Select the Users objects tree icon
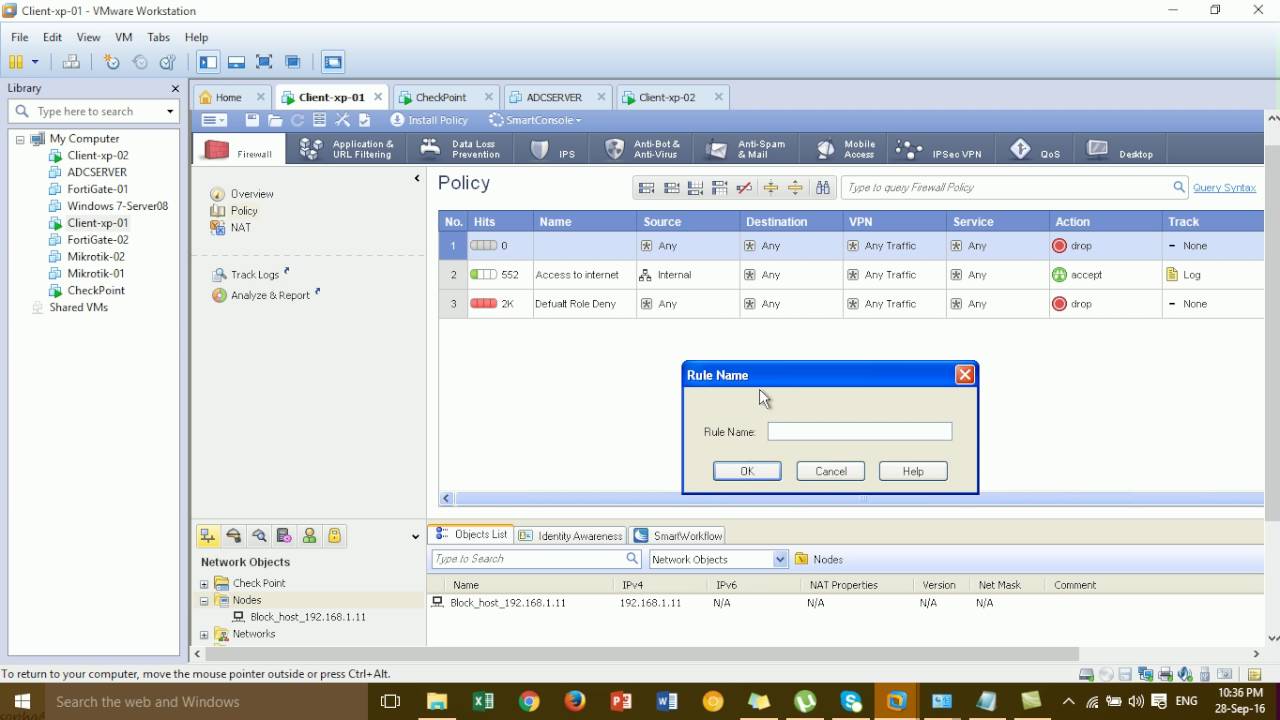The height and width of the screenshot is (720, 1280). tap(309, 536)
